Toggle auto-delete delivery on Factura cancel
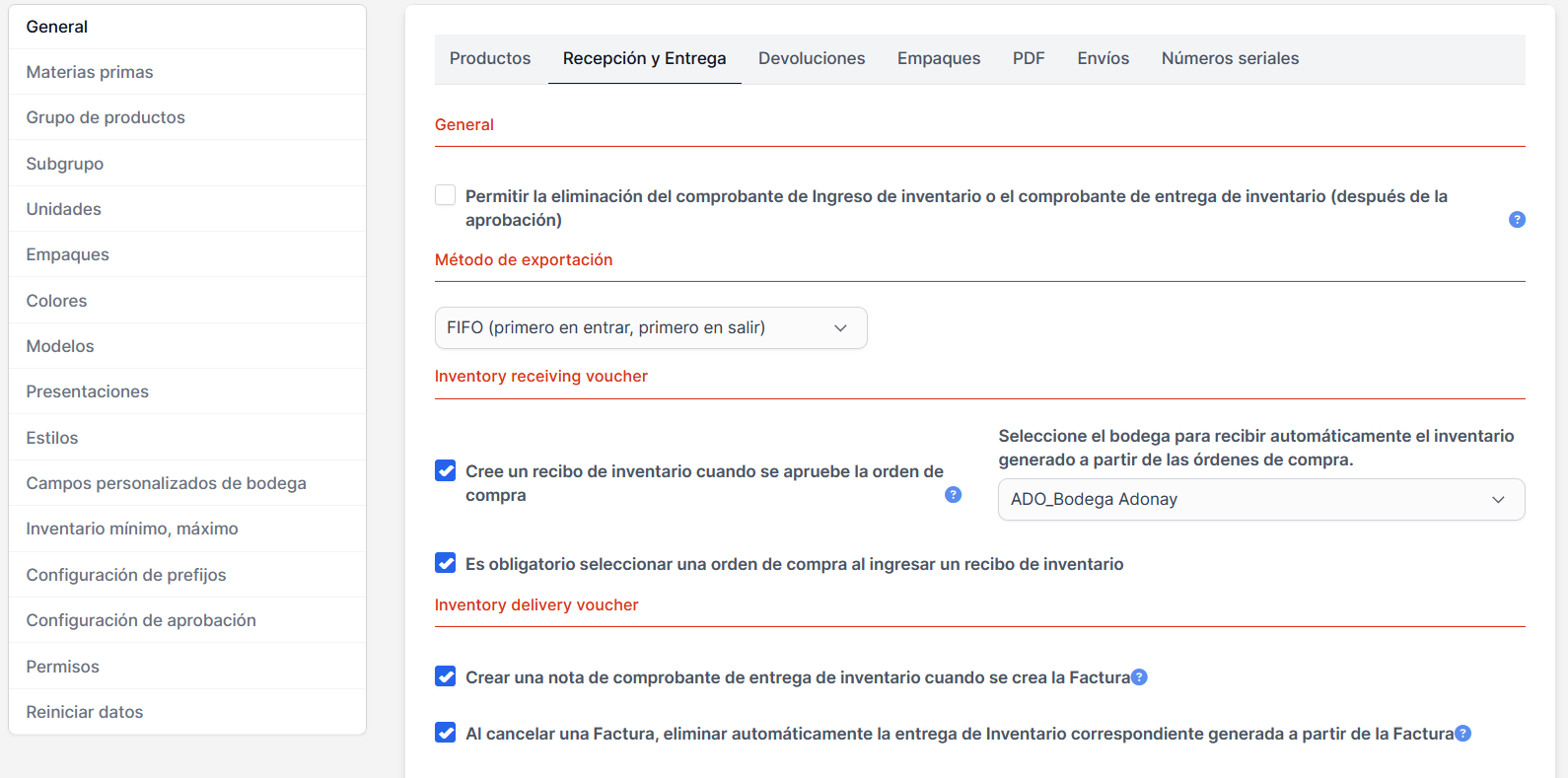 pos(446,733)
